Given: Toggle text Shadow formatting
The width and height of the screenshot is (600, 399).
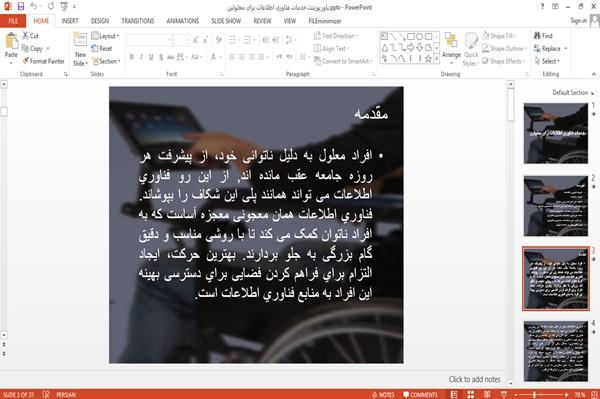Looking at the screenshot, I should (x=161, y=57).
